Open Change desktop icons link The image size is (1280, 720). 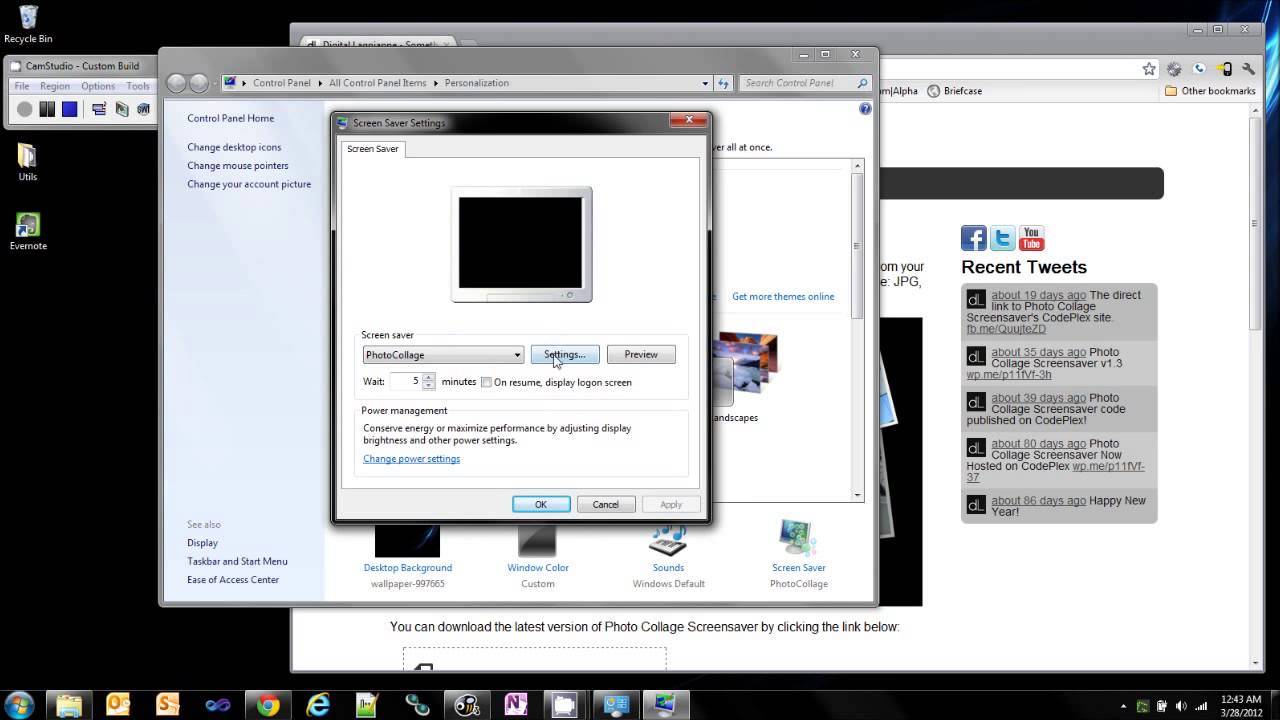[234, 147]
